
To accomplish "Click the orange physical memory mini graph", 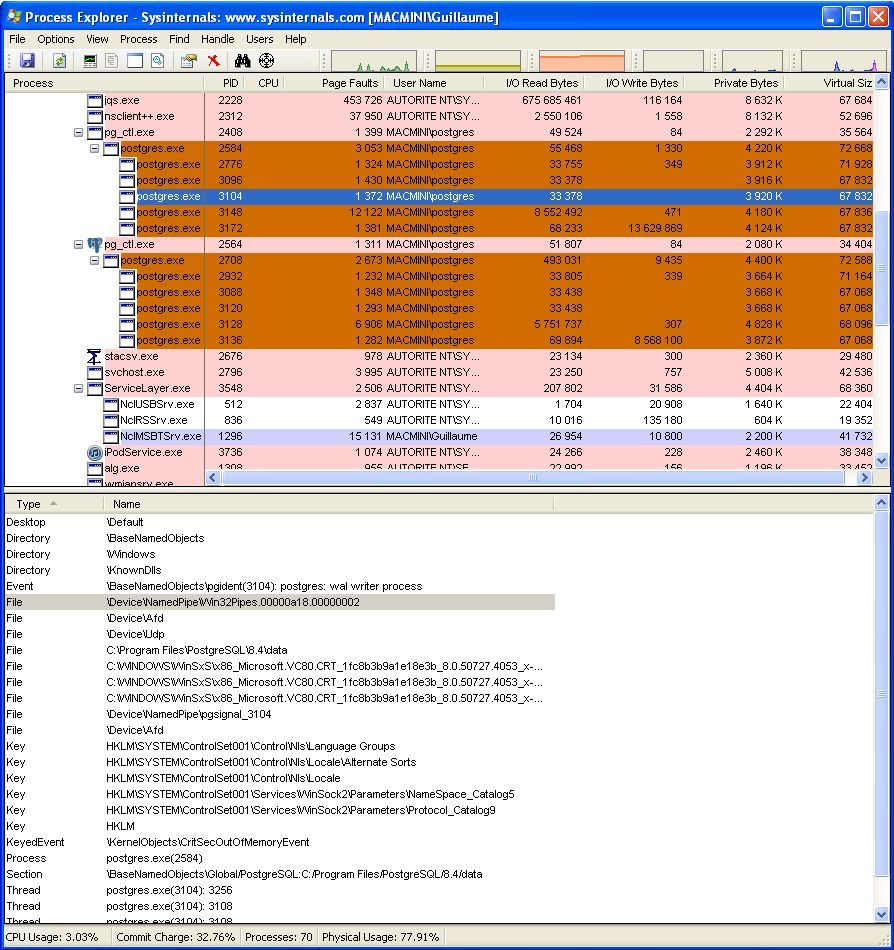I will (x=581, y=61).
